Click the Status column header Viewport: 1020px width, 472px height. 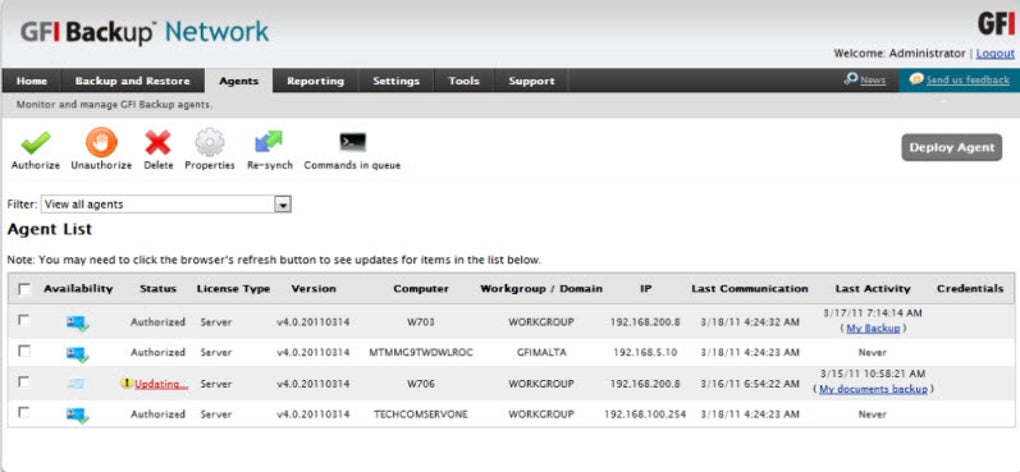click(x=158, y=289)
